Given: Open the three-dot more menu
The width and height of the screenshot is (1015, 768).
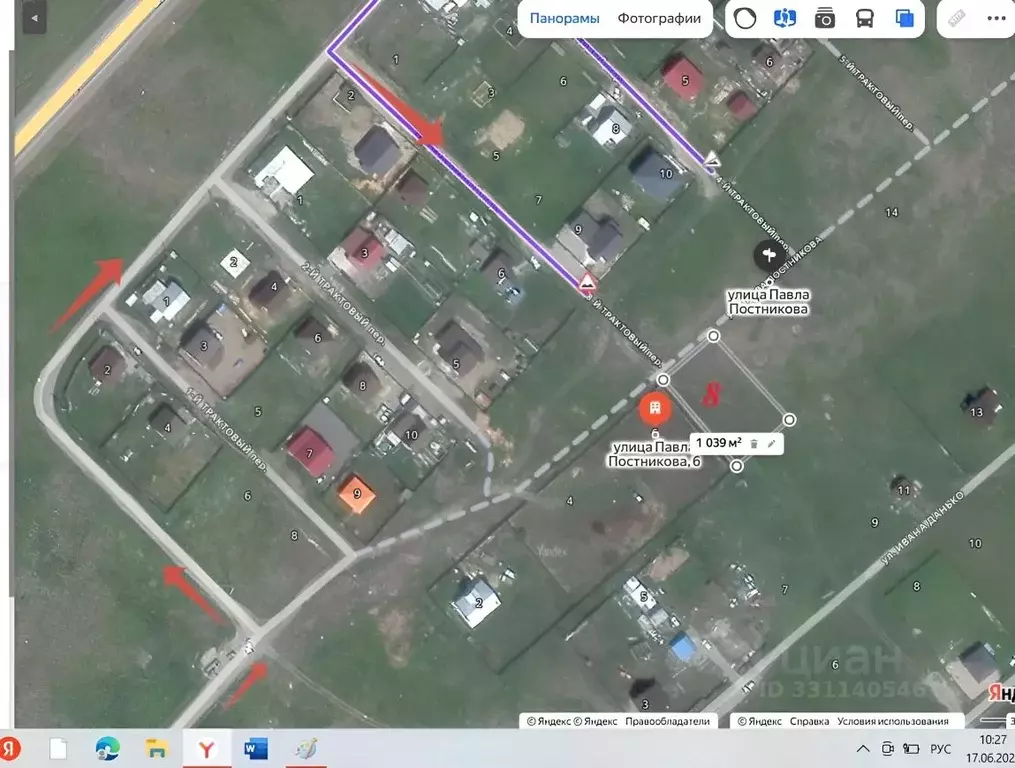Looking at the screenshot, I should pyautogui.click(x=997, y=19).
